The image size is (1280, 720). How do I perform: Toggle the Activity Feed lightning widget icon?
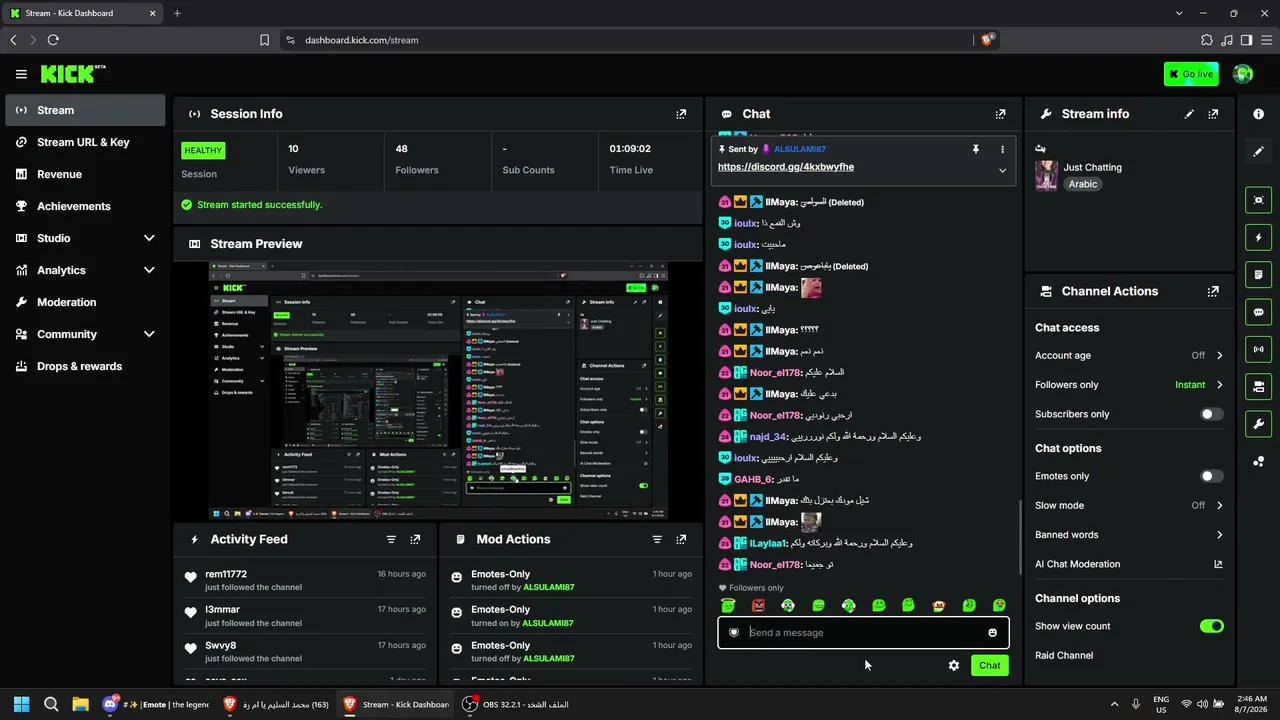(x=1258, y=237)
